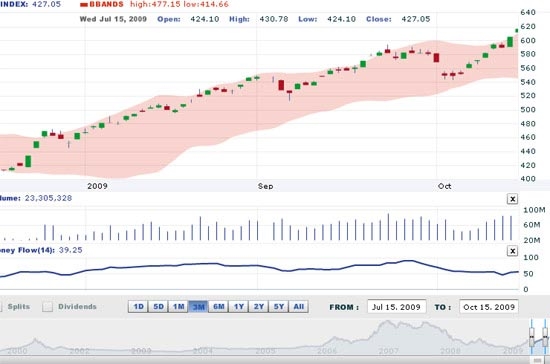The image size is (550, 364).
Task: Close the Volume indicator panel
Action: [x=512, y=199]
